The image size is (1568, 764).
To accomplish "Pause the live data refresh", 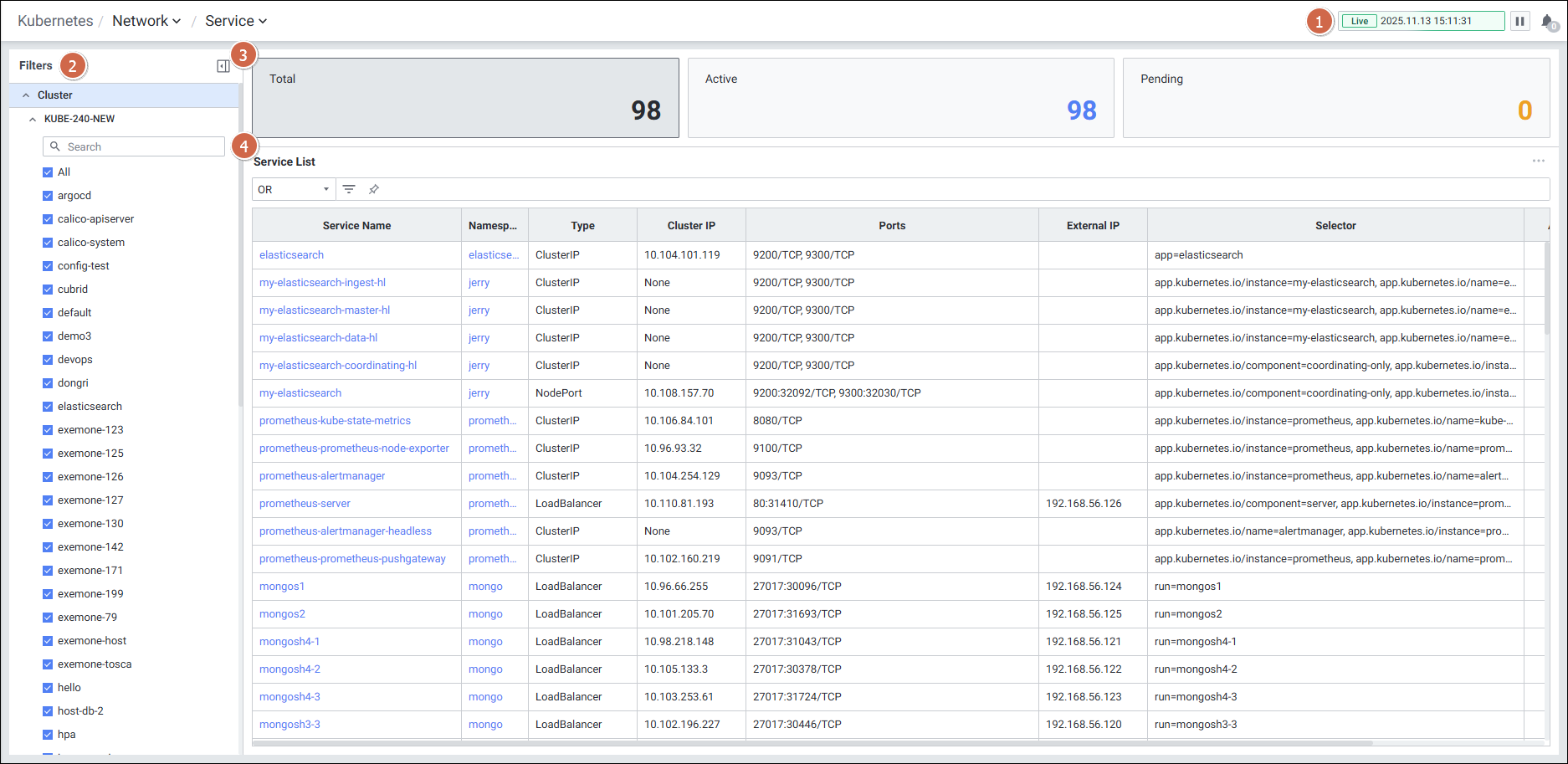I will coord(1519,21).
